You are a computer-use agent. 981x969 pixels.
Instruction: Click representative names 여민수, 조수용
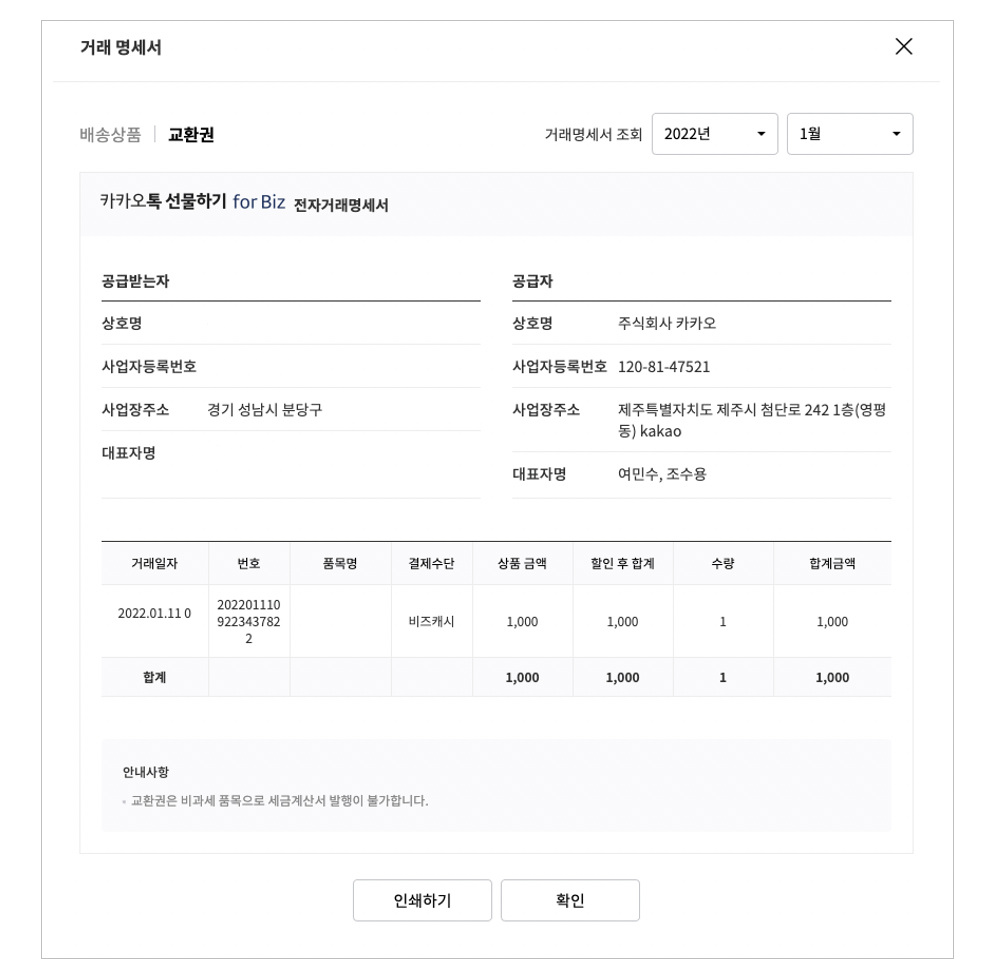(662, 474)
